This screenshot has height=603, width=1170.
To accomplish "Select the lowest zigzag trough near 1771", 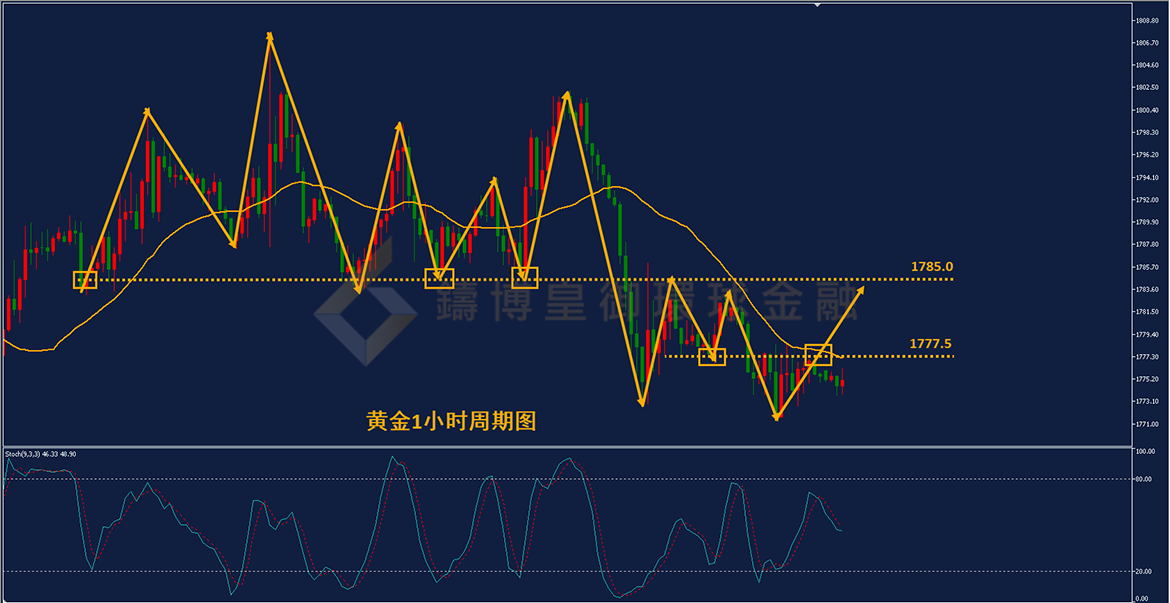I will click(777, 418).
